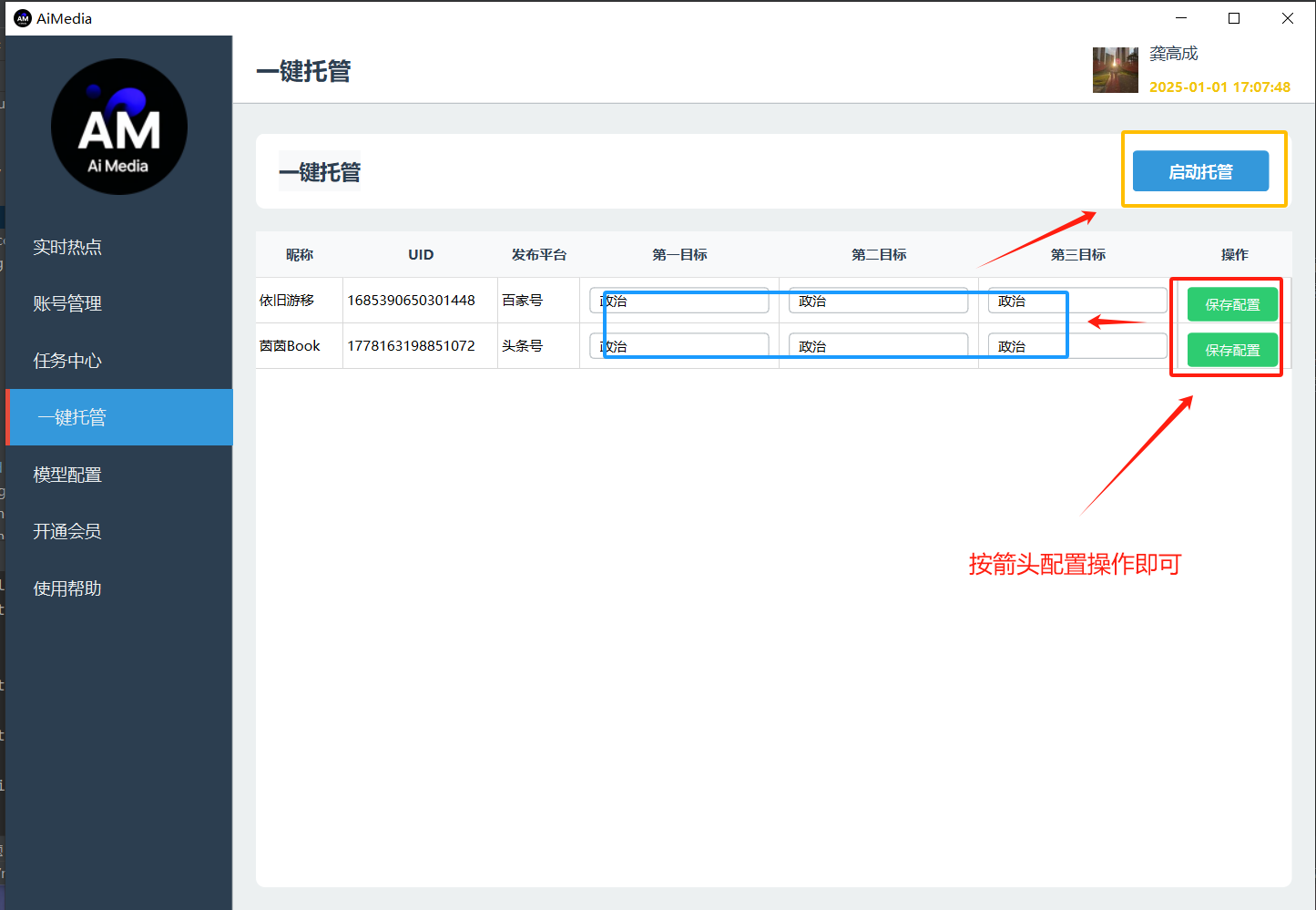Click the AM Ai Media logo
The width and height of the screenshot is (1316, 910).
click(x=119, y=127)
